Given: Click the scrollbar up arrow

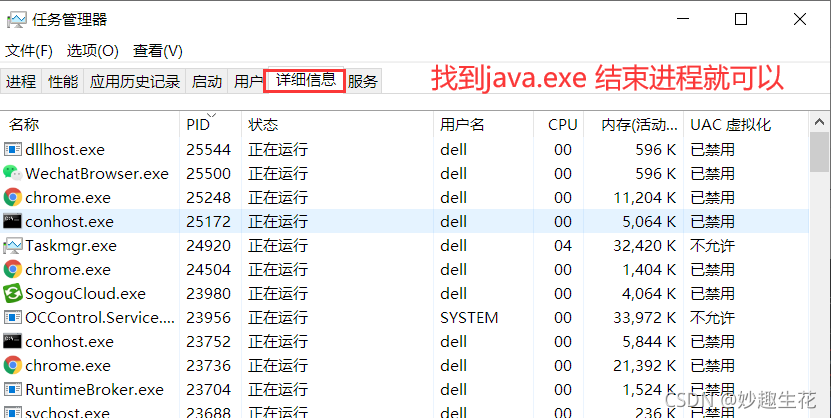Looking at the screenshot, I should (x=819, y=122).
